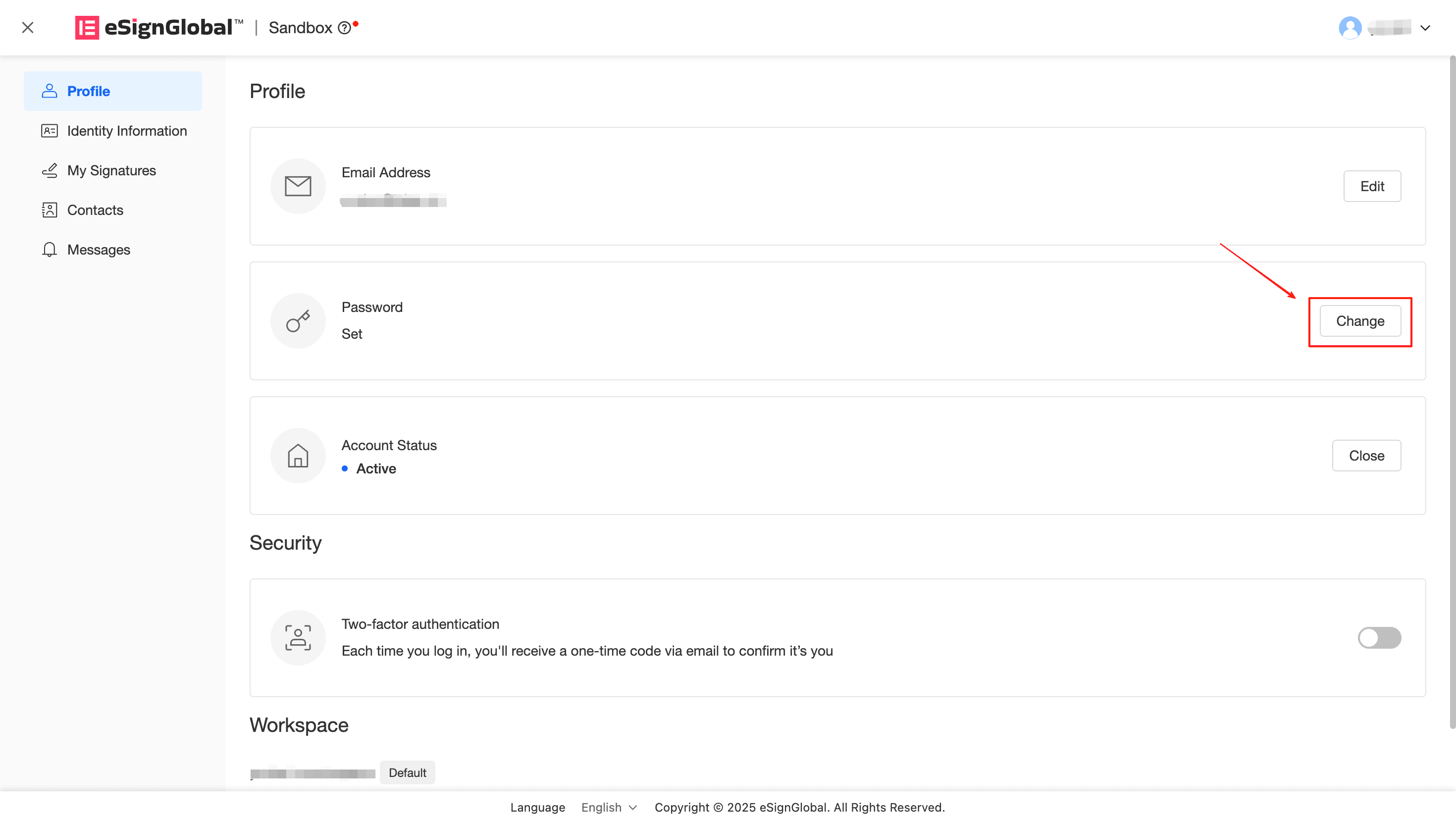Click Change to update the password
This screenshot has width=1456, height=823.
pos(1360,321)
